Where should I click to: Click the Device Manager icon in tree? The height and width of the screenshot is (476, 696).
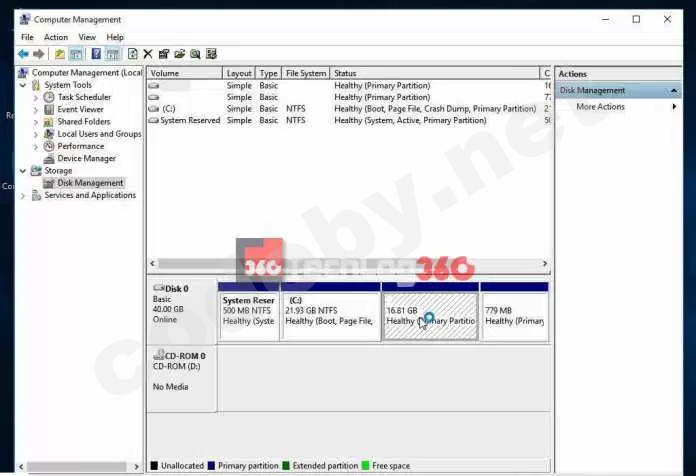click(49, 159)
